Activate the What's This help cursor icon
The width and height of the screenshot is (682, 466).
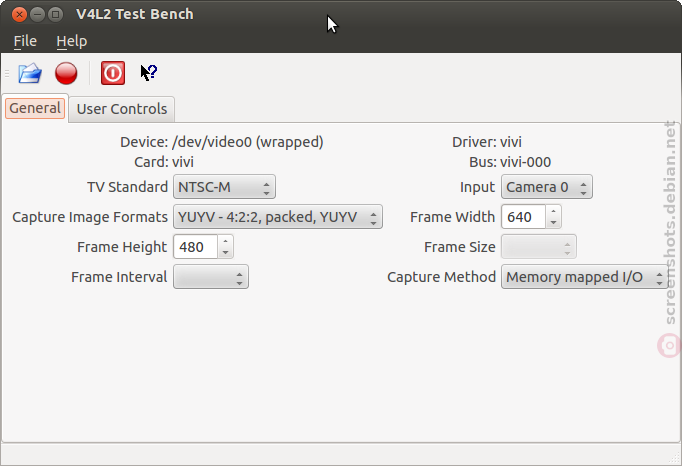(149, 73)
